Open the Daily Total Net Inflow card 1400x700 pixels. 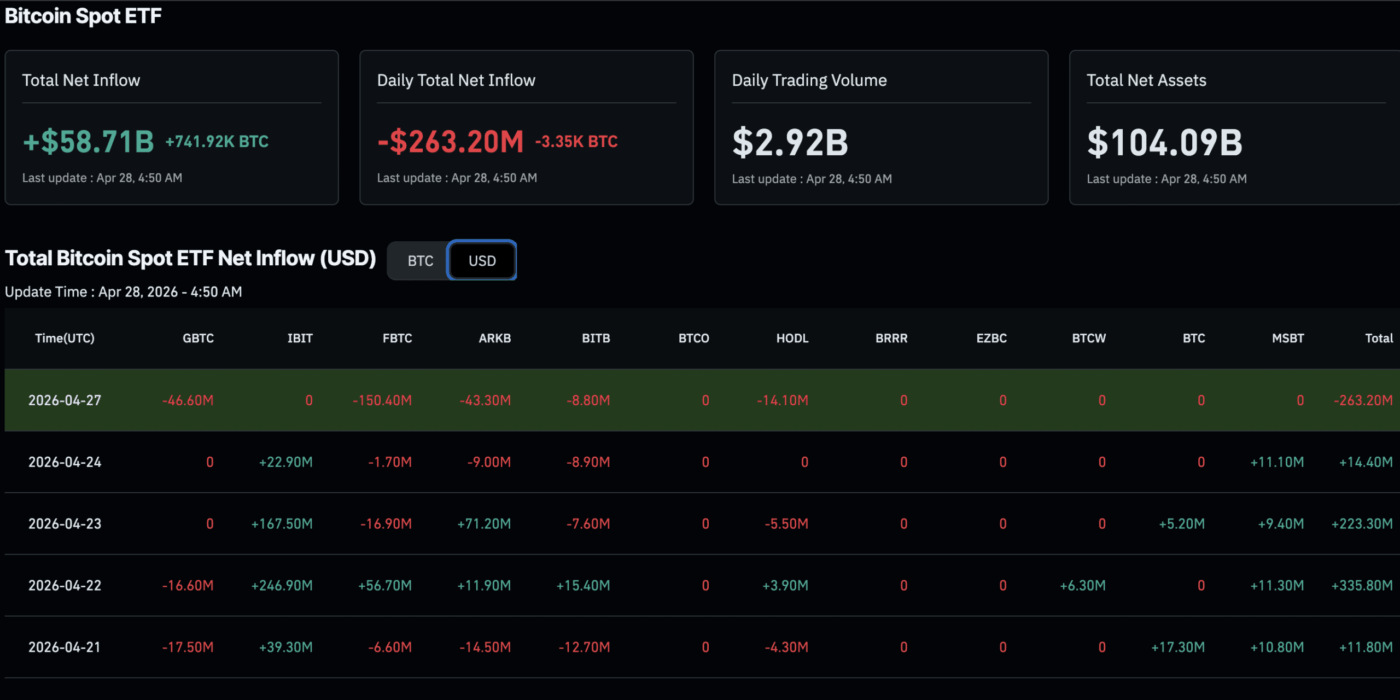pos(526,128)
